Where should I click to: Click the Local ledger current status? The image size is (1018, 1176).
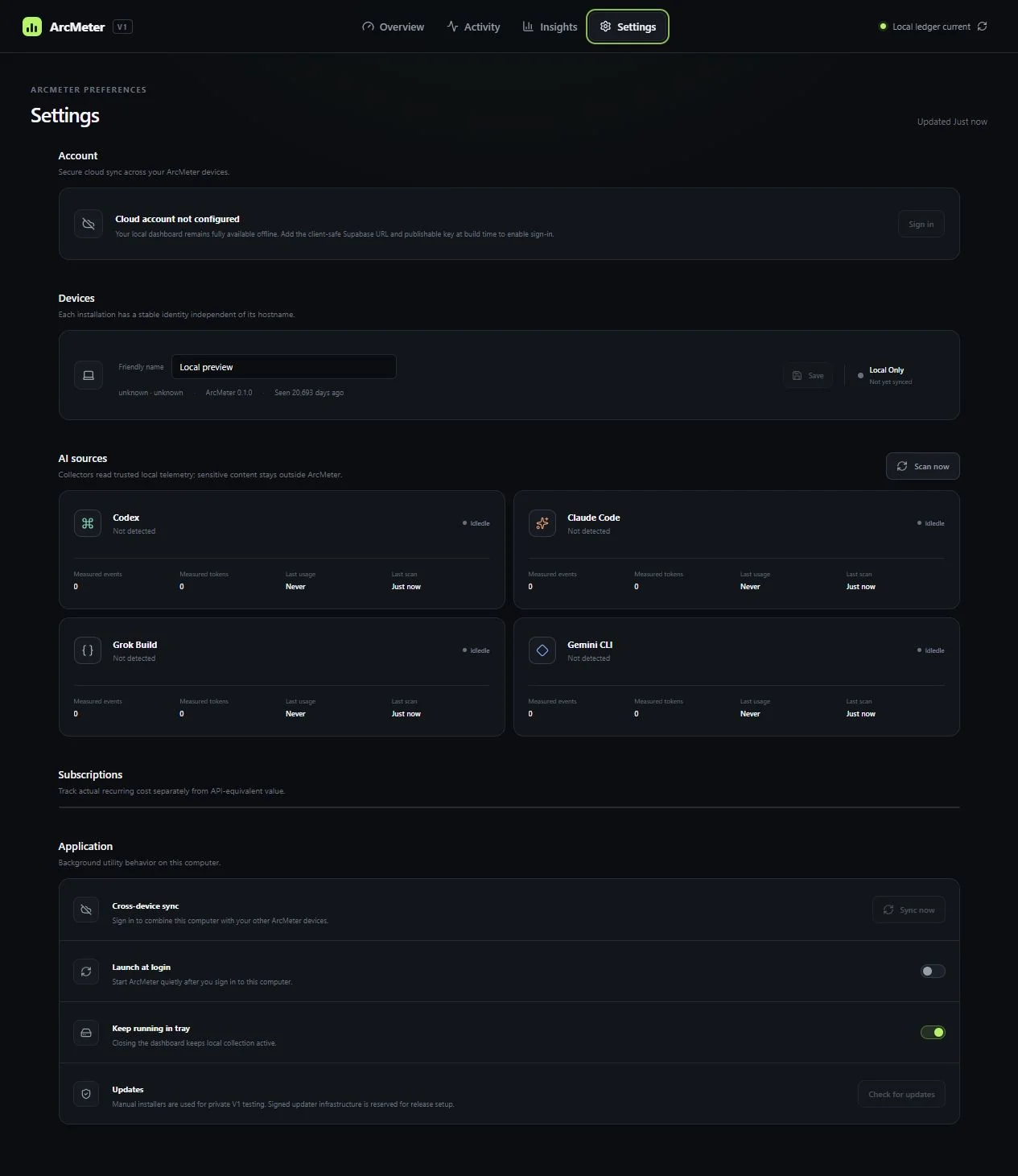coord(925,27)
